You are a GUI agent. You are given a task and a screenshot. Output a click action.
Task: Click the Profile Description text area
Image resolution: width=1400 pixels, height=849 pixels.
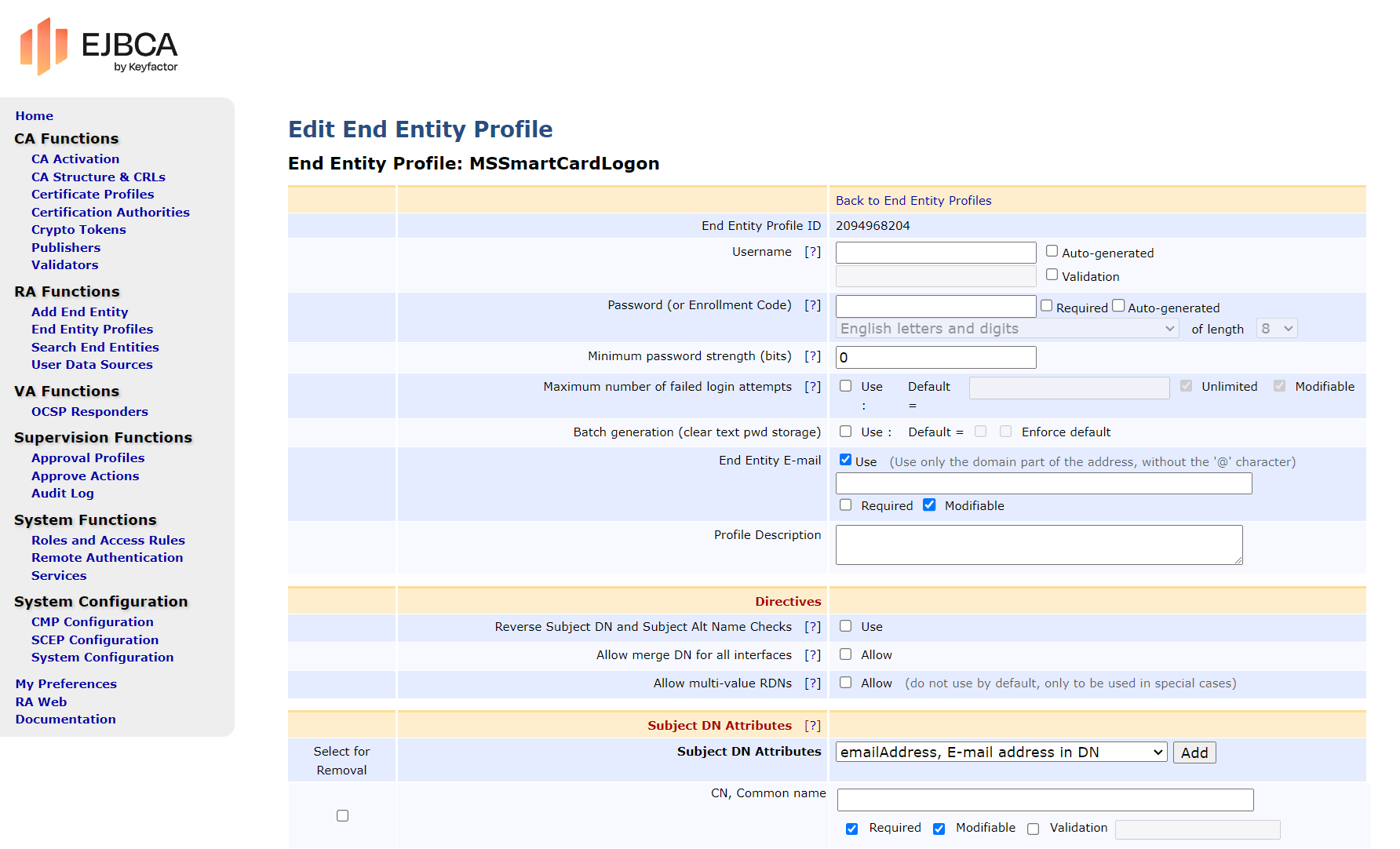coord(1038,545)
